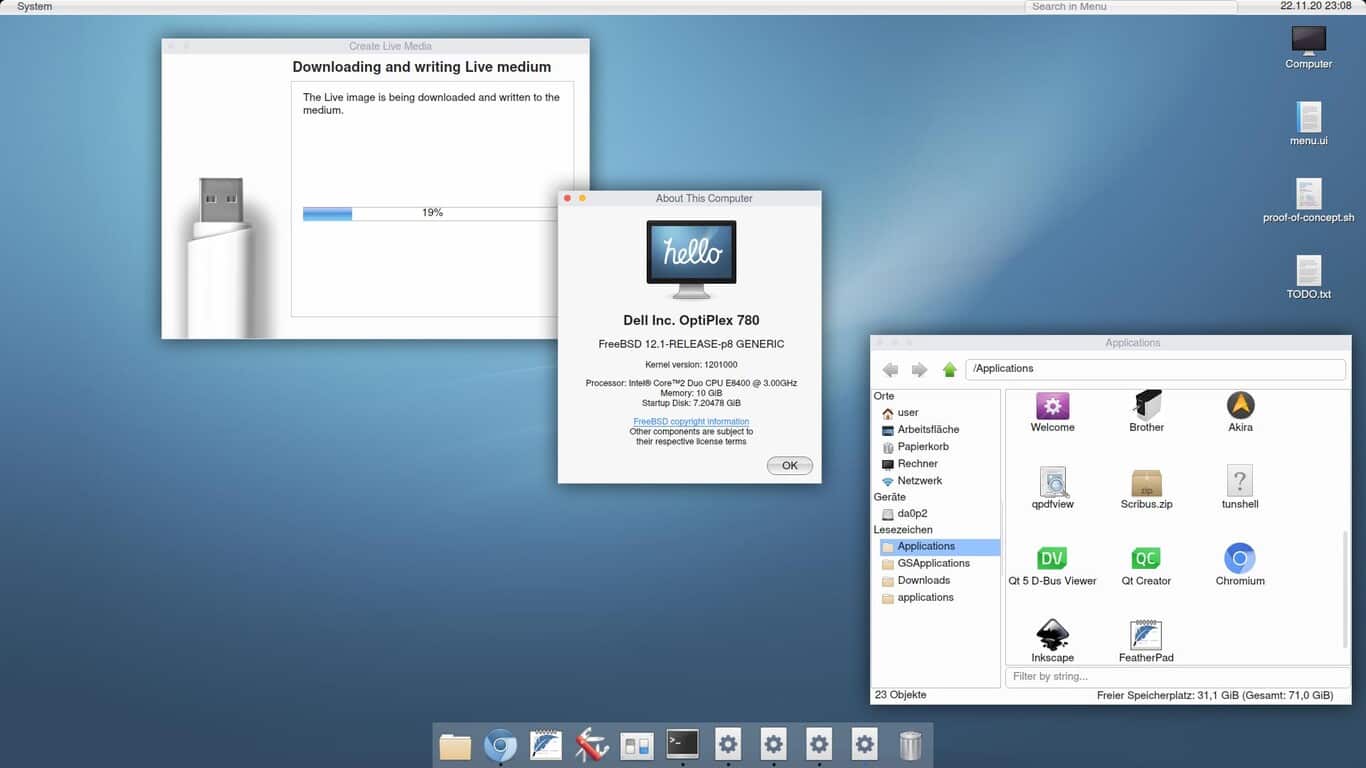Select the da0p2 device in sidebar
Screen dimensions: 1366x768
[x=912, y=513]
